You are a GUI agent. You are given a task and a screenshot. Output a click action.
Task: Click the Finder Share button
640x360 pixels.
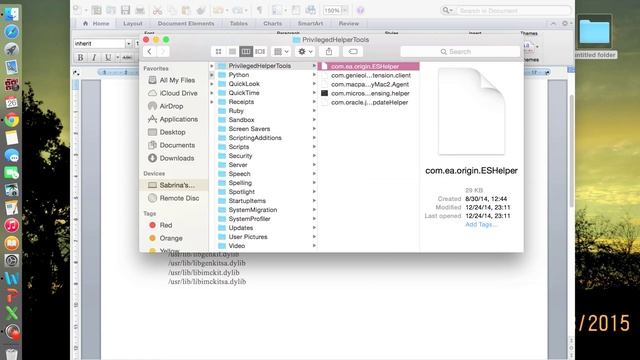(329, 51)
